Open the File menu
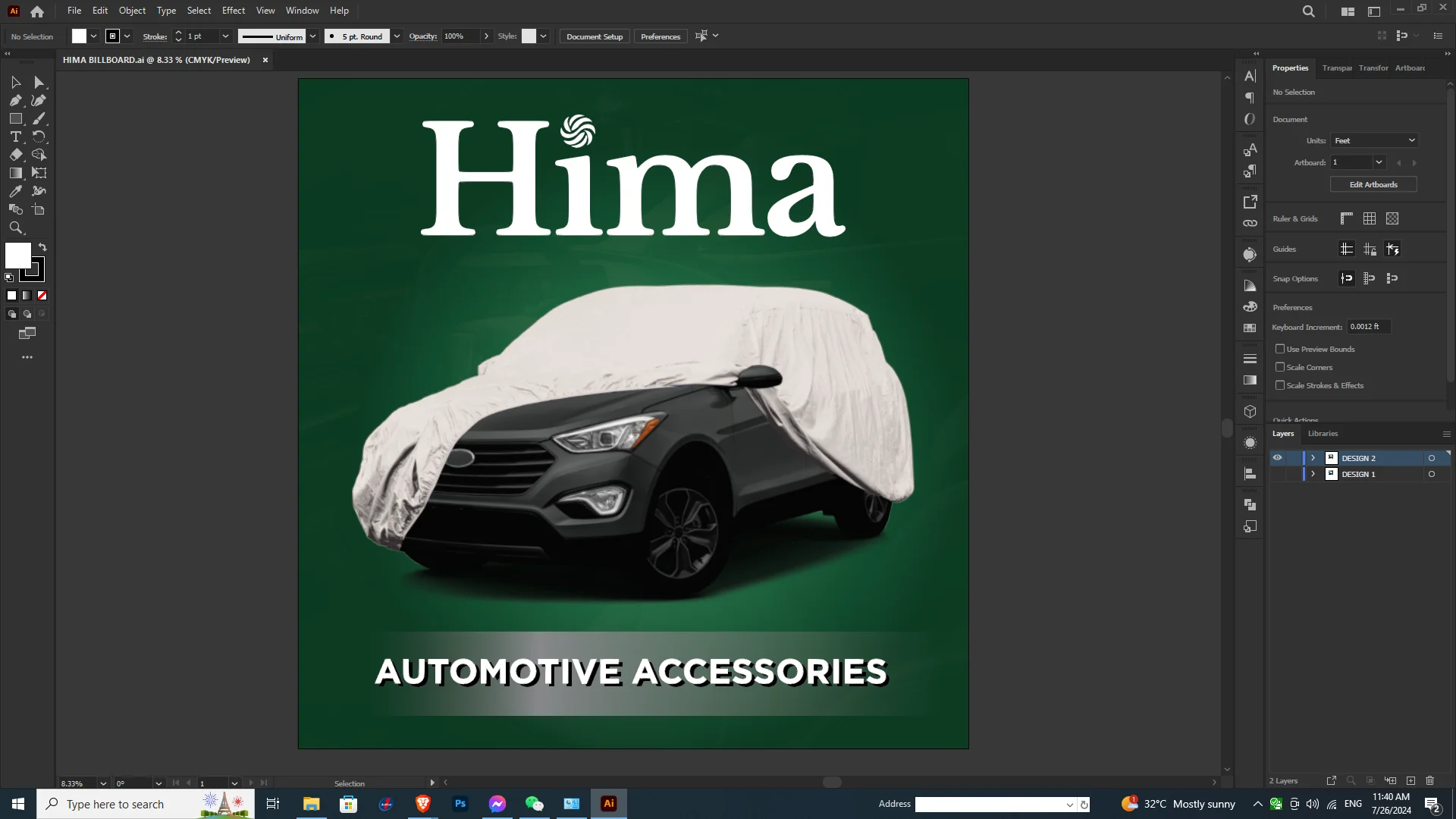This screenshot has width=1456, height=819. (74, 11)
